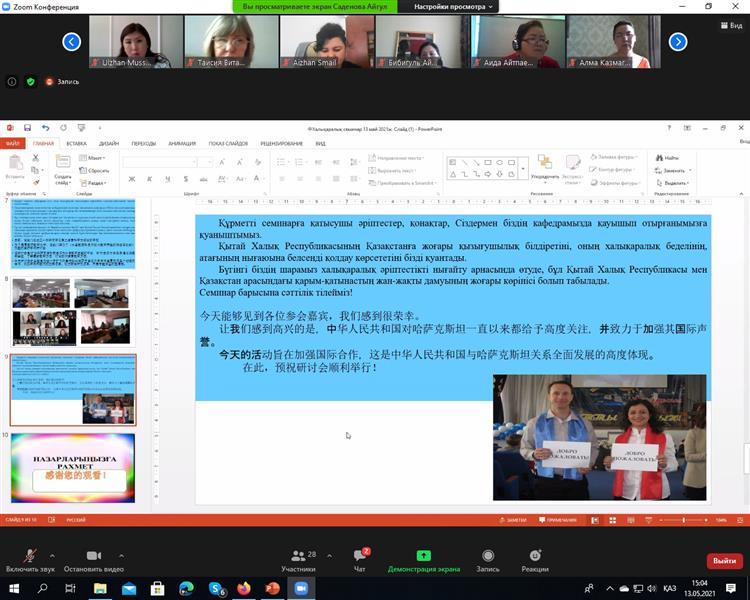Open the ДИЗАЙН ribbon tab
Image resolution: width=750 pixels, height=600 pixels.
(x=109, y=143)
